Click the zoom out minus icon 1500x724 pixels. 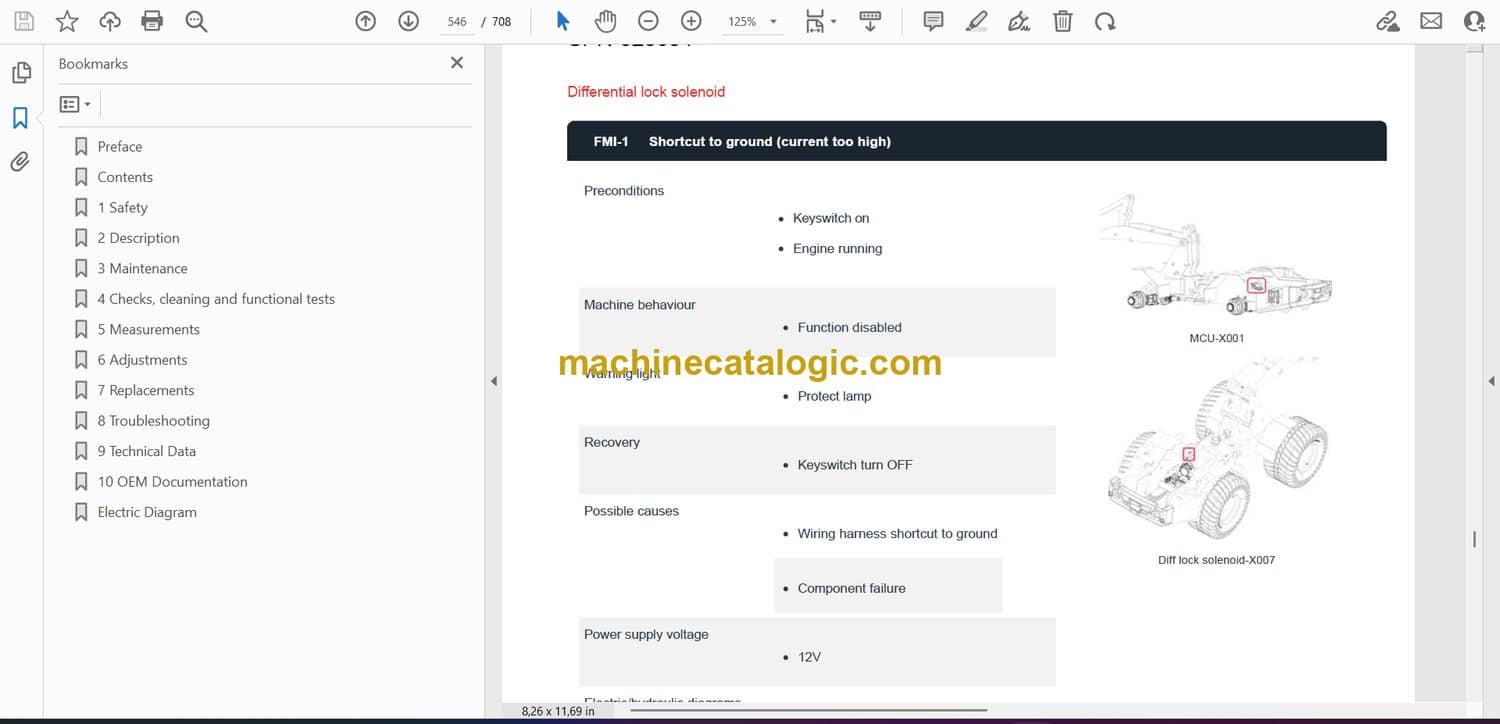[648, 21]
